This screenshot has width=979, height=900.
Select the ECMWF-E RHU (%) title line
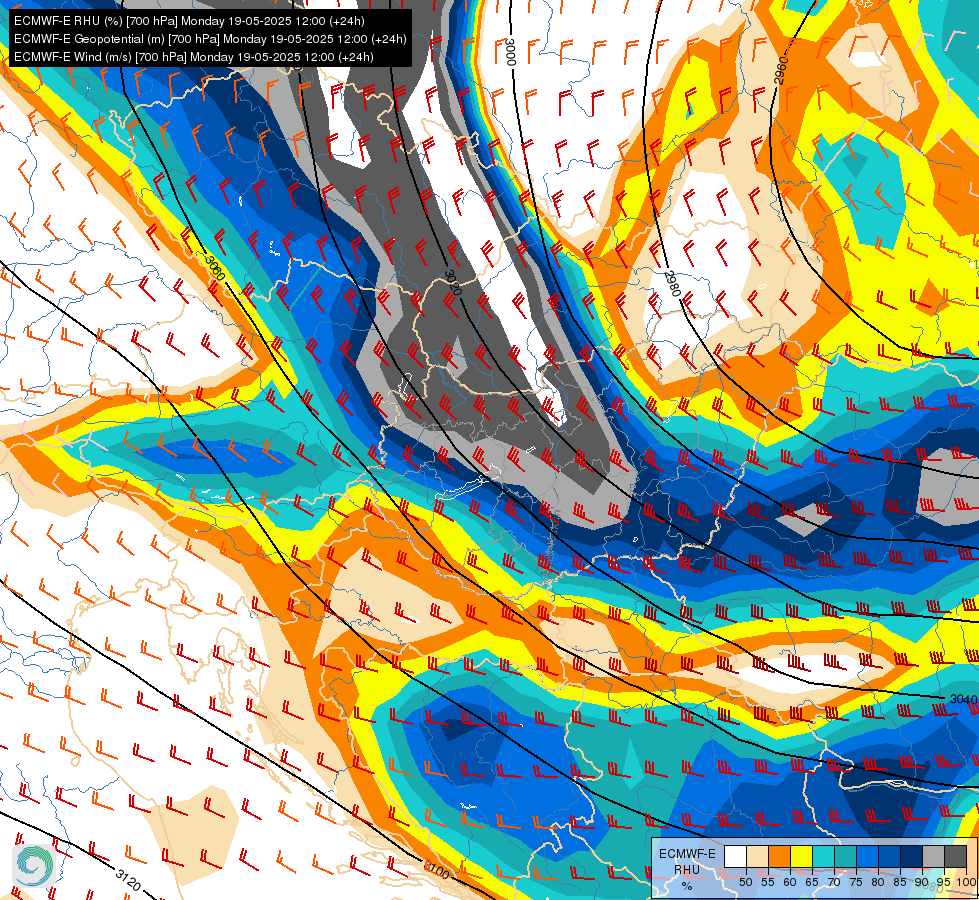(x=189, y=21)
